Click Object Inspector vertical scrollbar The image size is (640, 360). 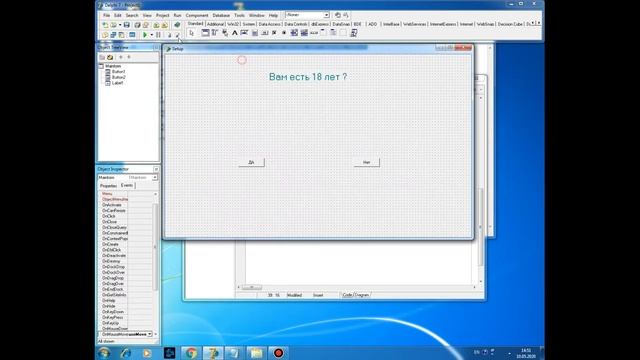tap(155, 247)
